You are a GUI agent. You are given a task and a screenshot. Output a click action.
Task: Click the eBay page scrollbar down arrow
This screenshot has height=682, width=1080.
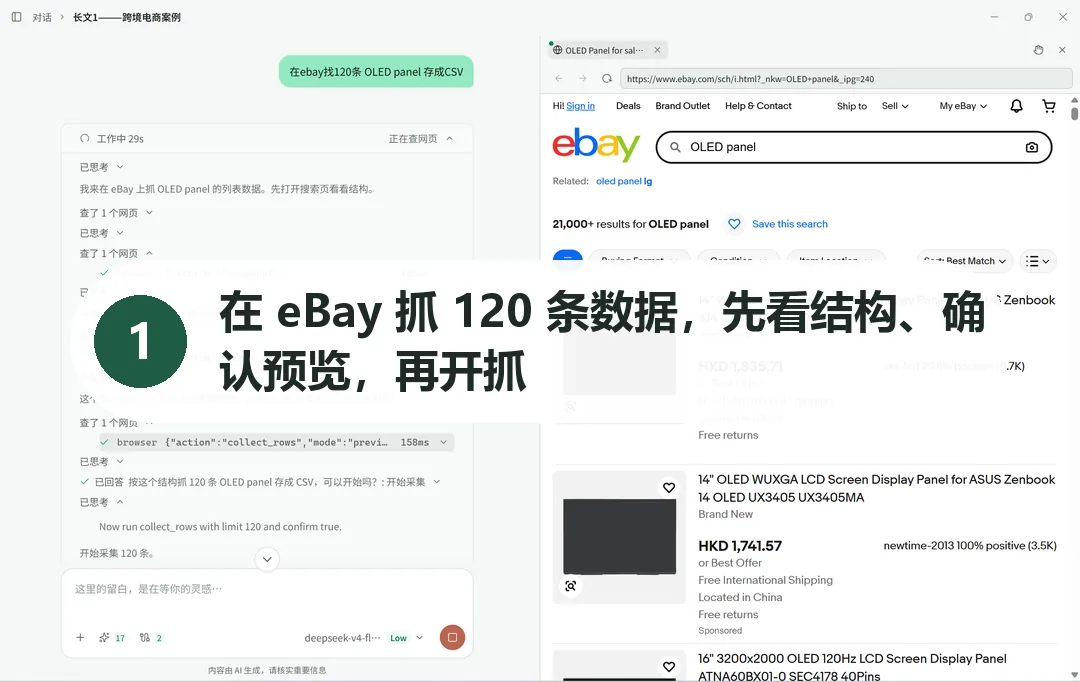pyautogui.click(x=1074, y=674)
